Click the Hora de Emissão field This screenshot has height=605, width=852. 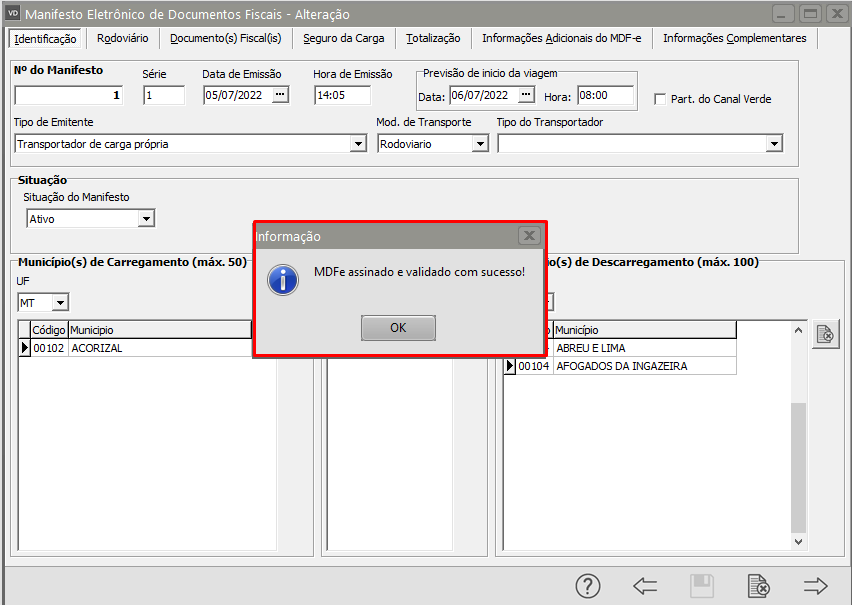point(343,95)
